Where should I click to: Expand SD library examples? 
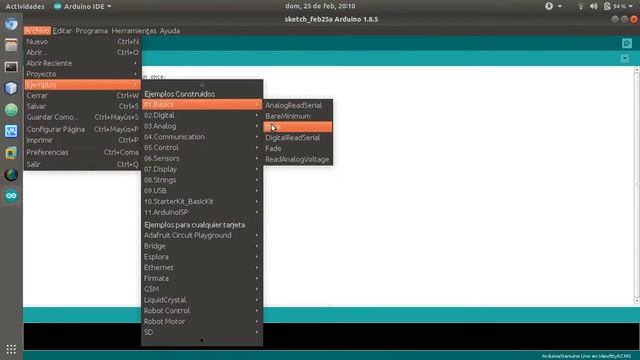pyautogui.click(x=202, y=332)
